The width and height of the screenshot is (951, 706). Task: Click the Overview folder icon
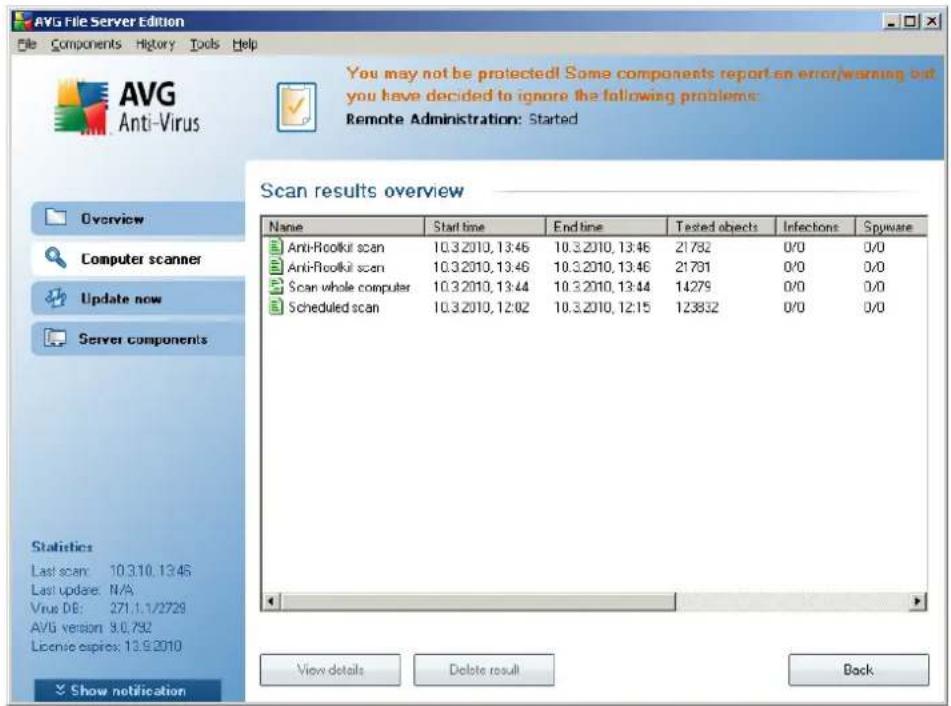(x=56, y=217)
